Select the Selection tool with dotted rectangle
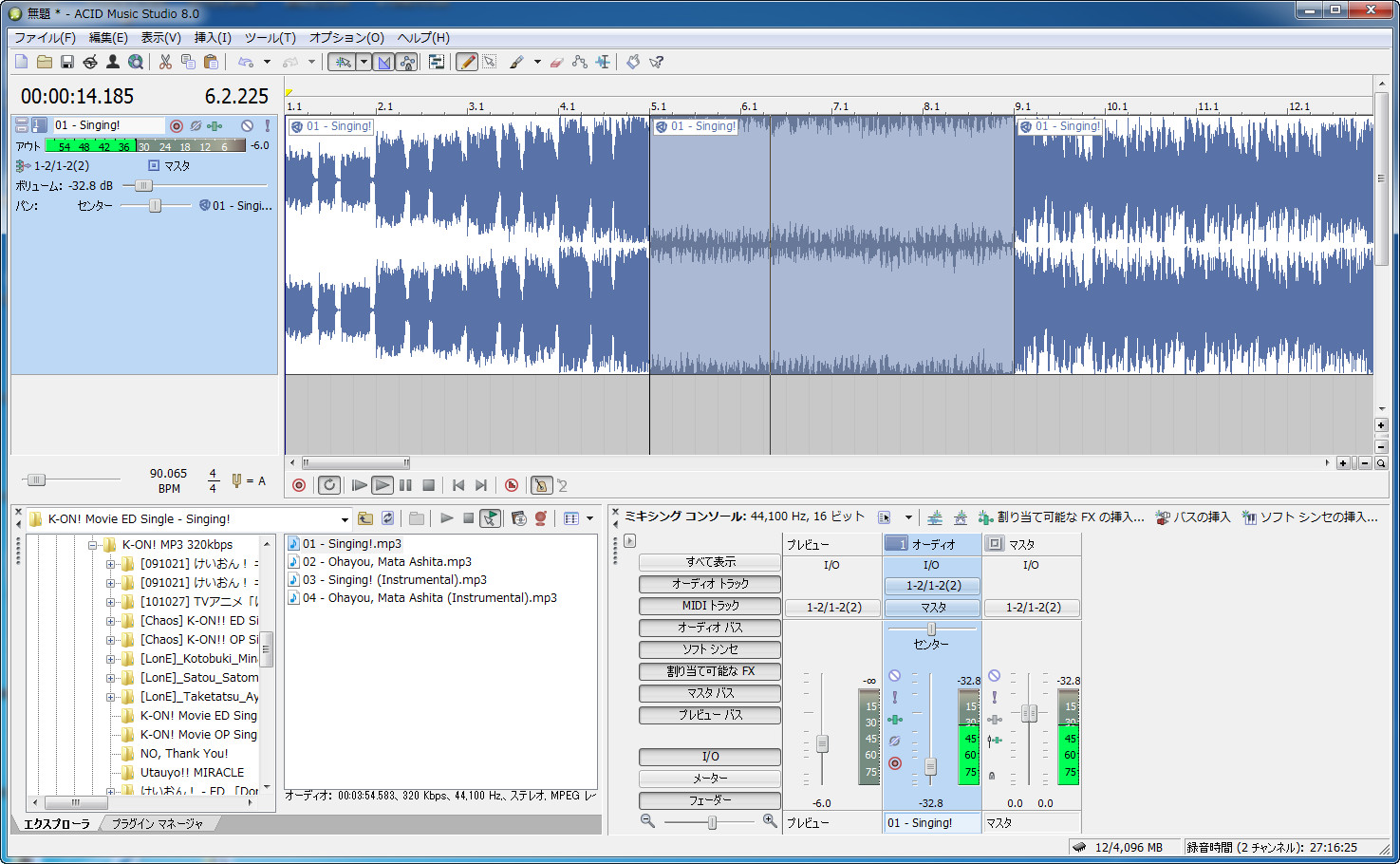The image size is (1400, 864). pyautogui.click(x=490, y=62)
